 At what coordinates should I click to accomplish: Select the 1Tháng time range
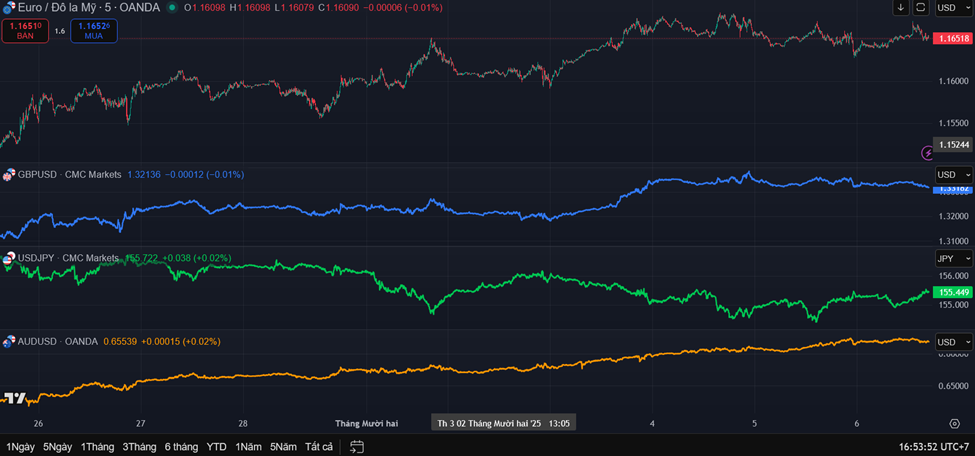(x=97, y=446)
